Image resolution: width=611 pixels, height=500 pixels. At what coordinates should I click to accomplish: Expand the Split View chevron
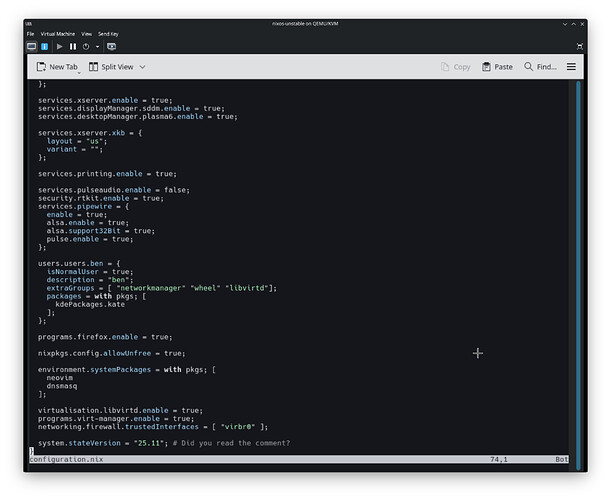point(142,67)
